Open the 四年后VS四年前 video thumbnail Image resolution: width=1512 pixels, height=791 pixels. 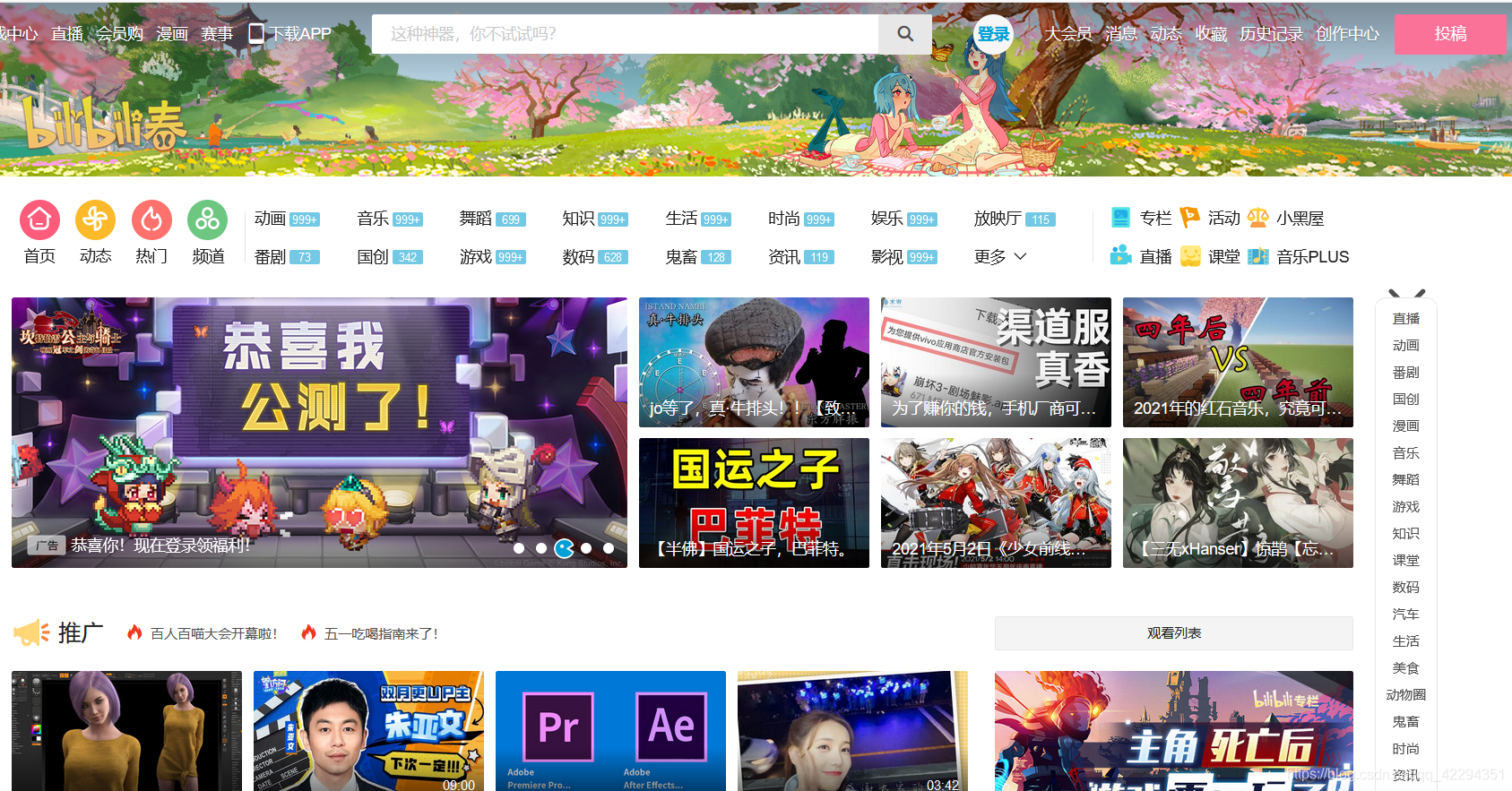click(x=1238, y=362)
